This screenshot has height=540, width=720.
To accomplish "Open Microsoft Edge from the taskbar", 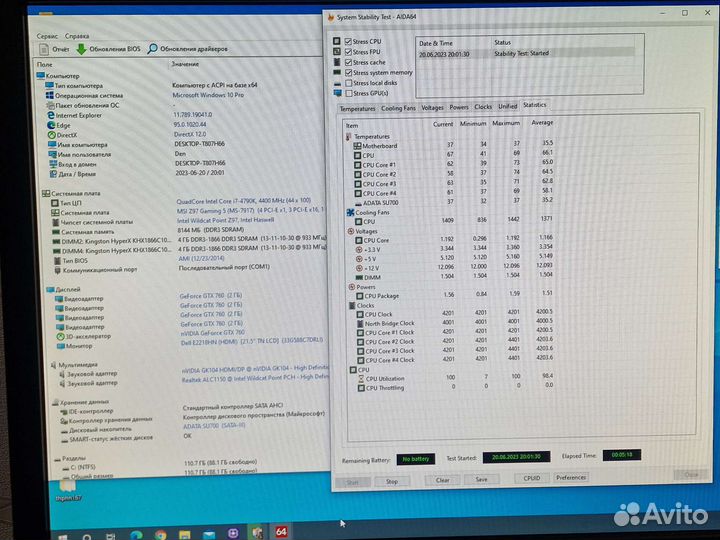I will pyautogui.click(x=136, y=535).
